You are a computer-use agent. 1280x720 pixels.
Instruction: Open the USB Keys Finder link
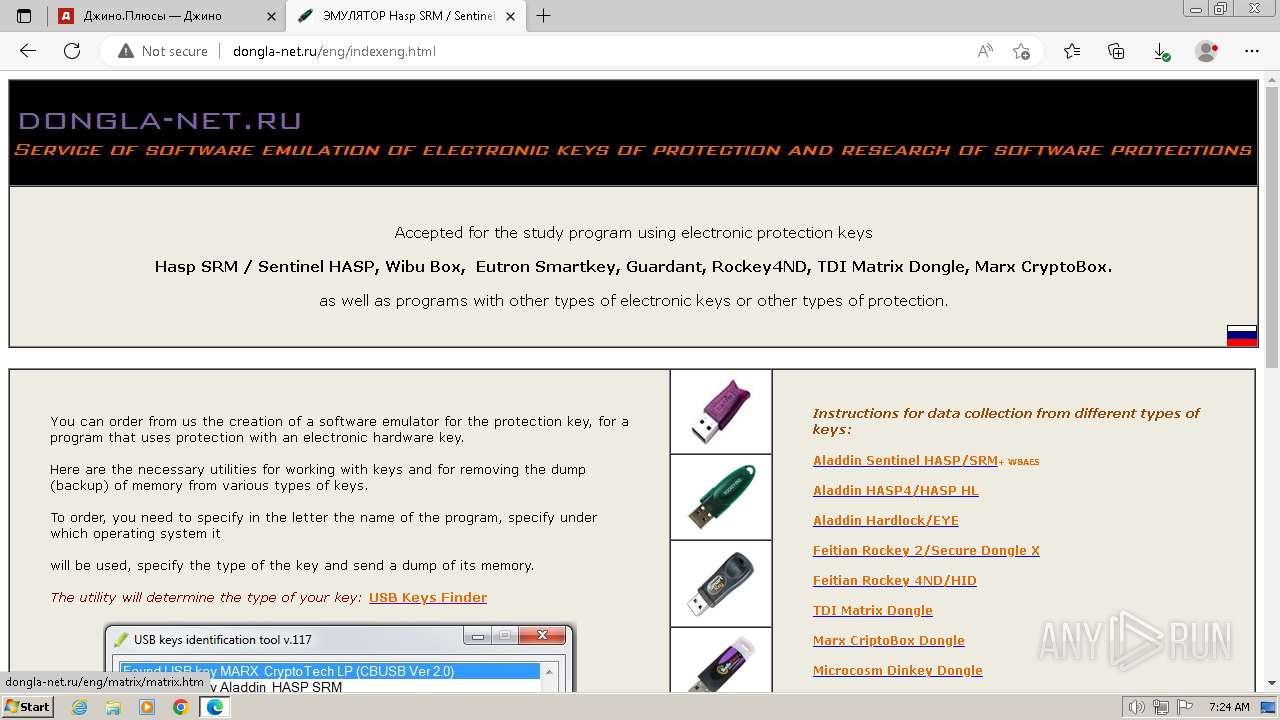coord(428,597)
